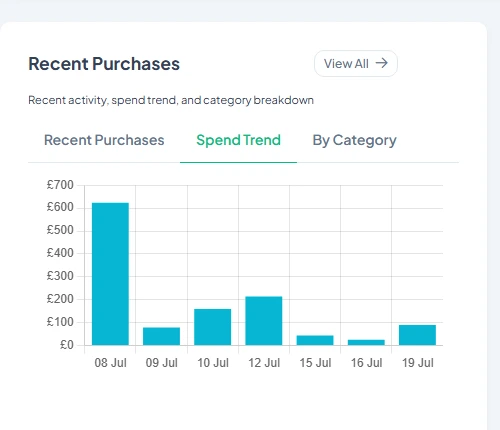The height and width of the screenshot is (430, 500).
Task: Open the By Category tab
Action: [354, 140]
